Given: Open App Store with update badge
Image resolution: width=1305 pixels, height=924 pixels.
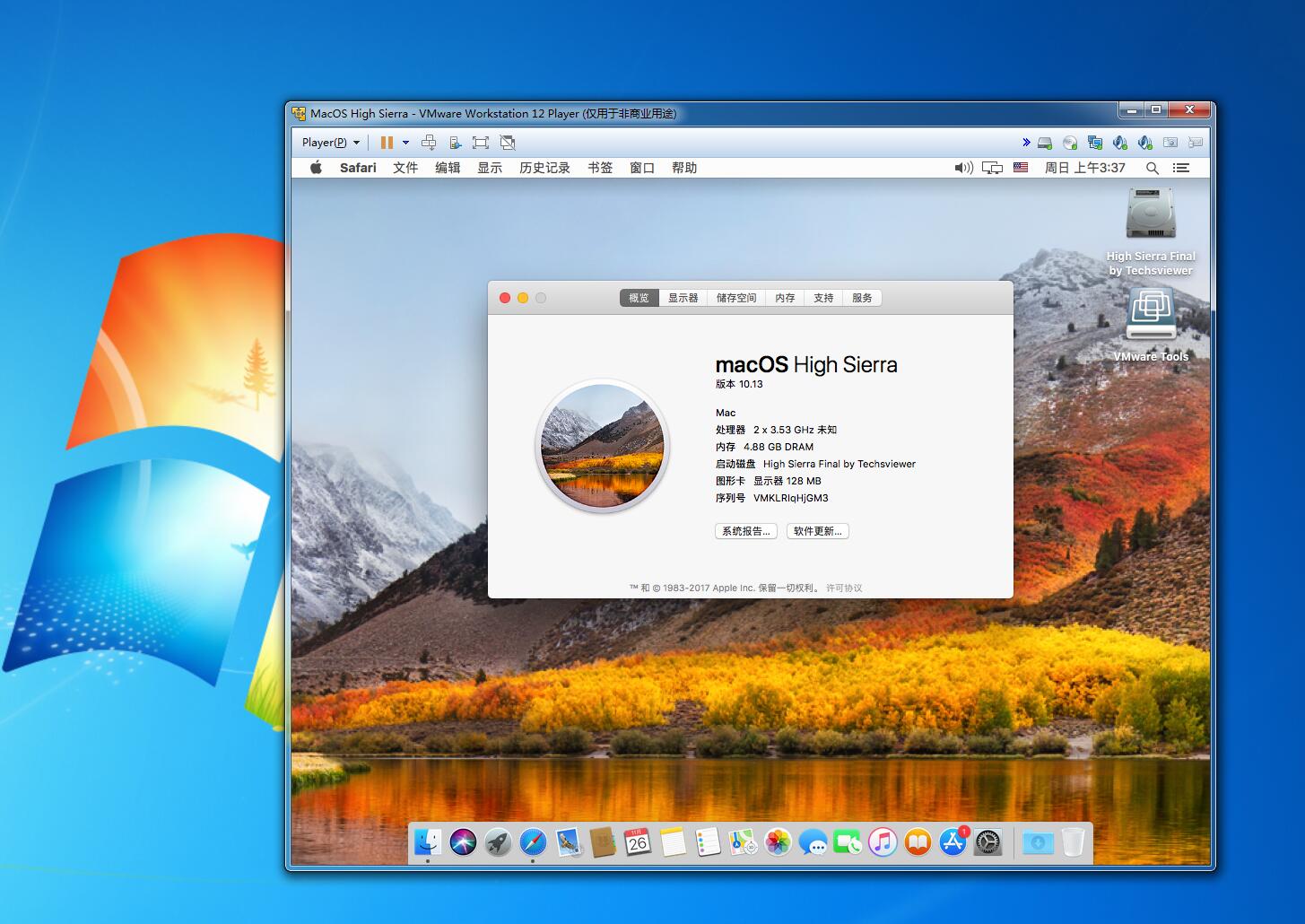Looking at the screenshot, I should pyautogui.click(x=953, y=841).
